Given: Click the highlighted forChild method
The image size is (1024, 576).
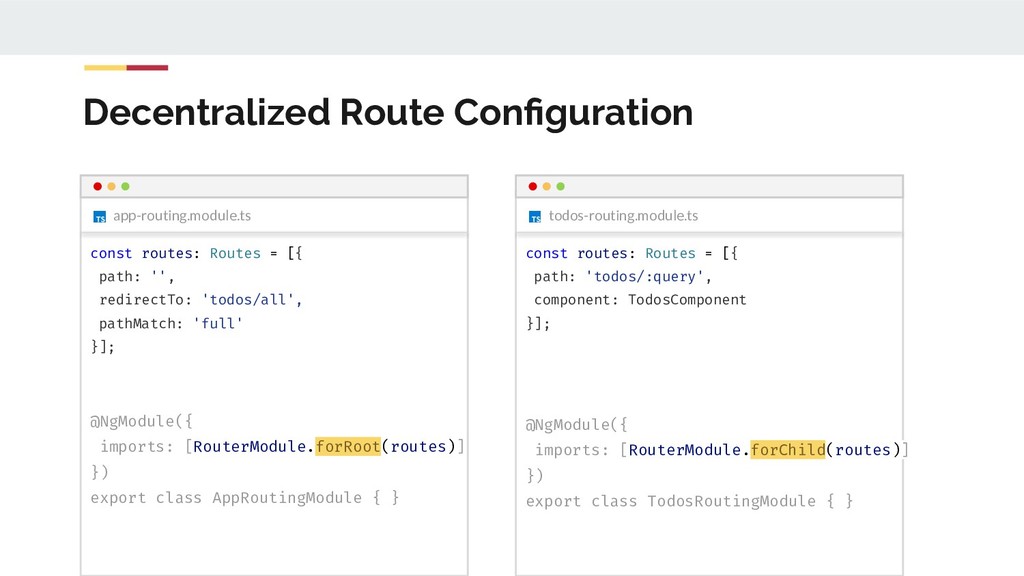Looking at the screenshot, I should point(788,449).
